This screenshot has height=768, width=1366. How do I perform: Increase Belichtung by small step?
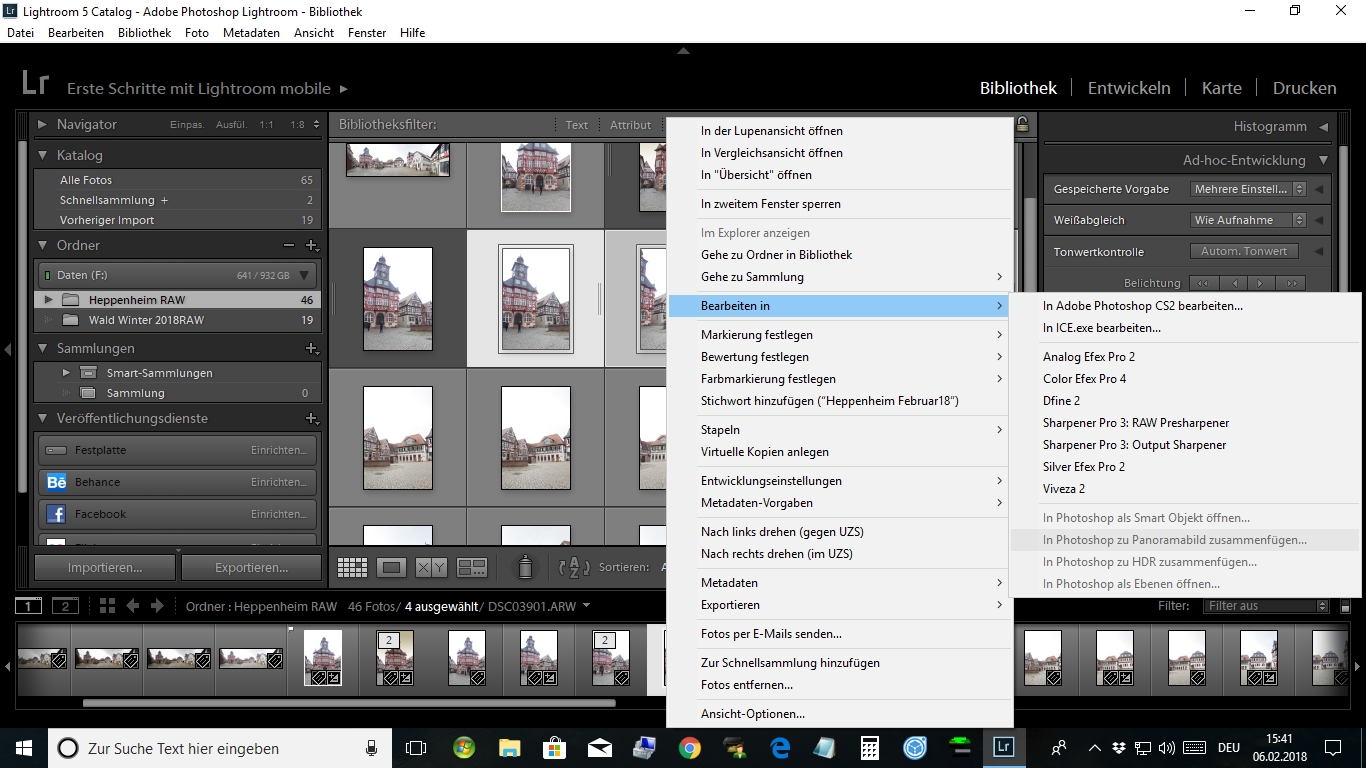[x=1262, y=283]
